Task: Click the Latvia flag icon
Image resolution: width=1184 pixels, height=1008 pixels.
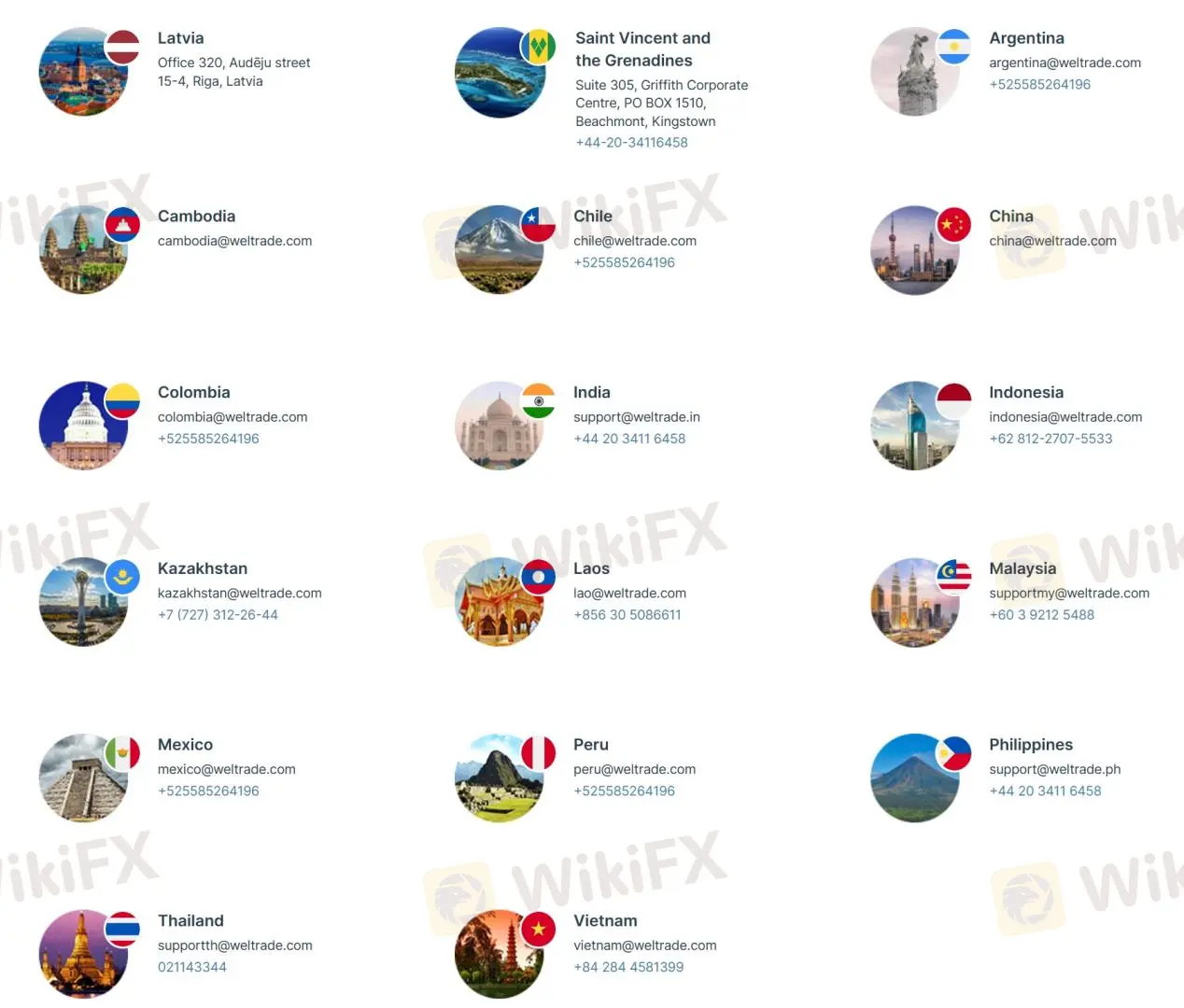Action: [x=122, y=47]
